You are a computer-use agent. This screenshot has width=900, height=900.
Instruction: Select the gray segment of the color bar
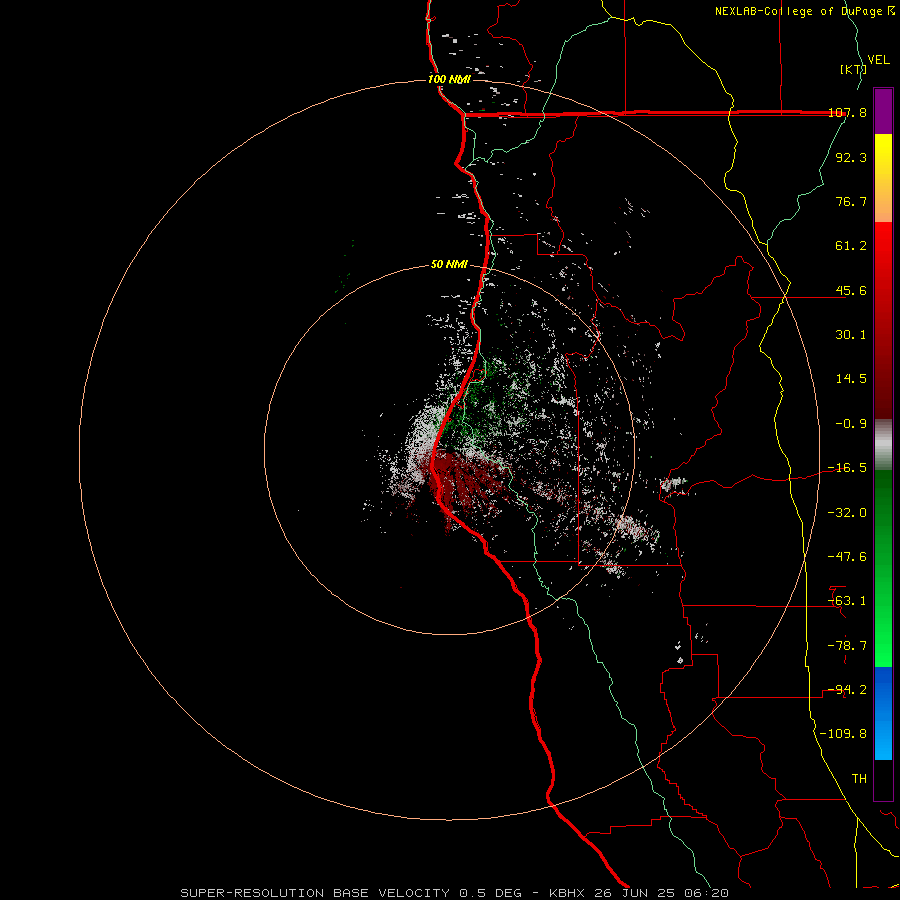coord(883,445)
